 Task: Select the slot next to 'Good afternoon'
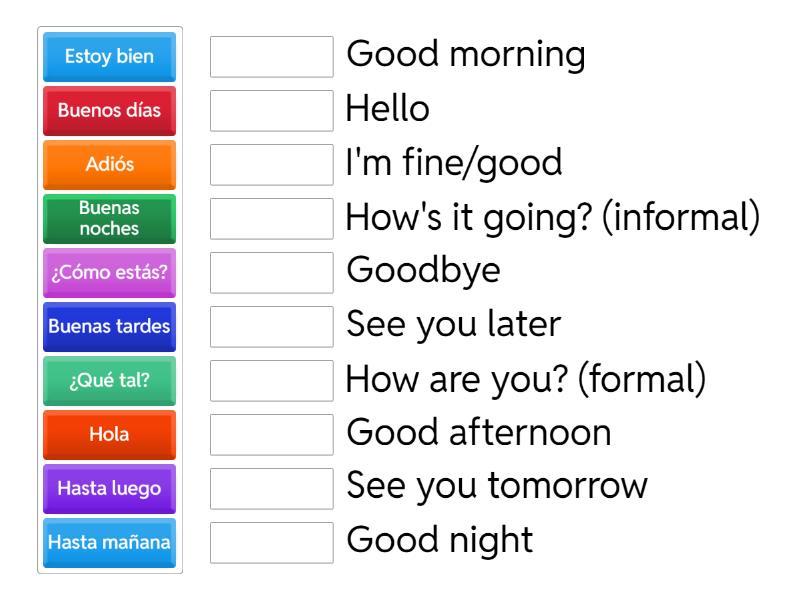(272, 435)
